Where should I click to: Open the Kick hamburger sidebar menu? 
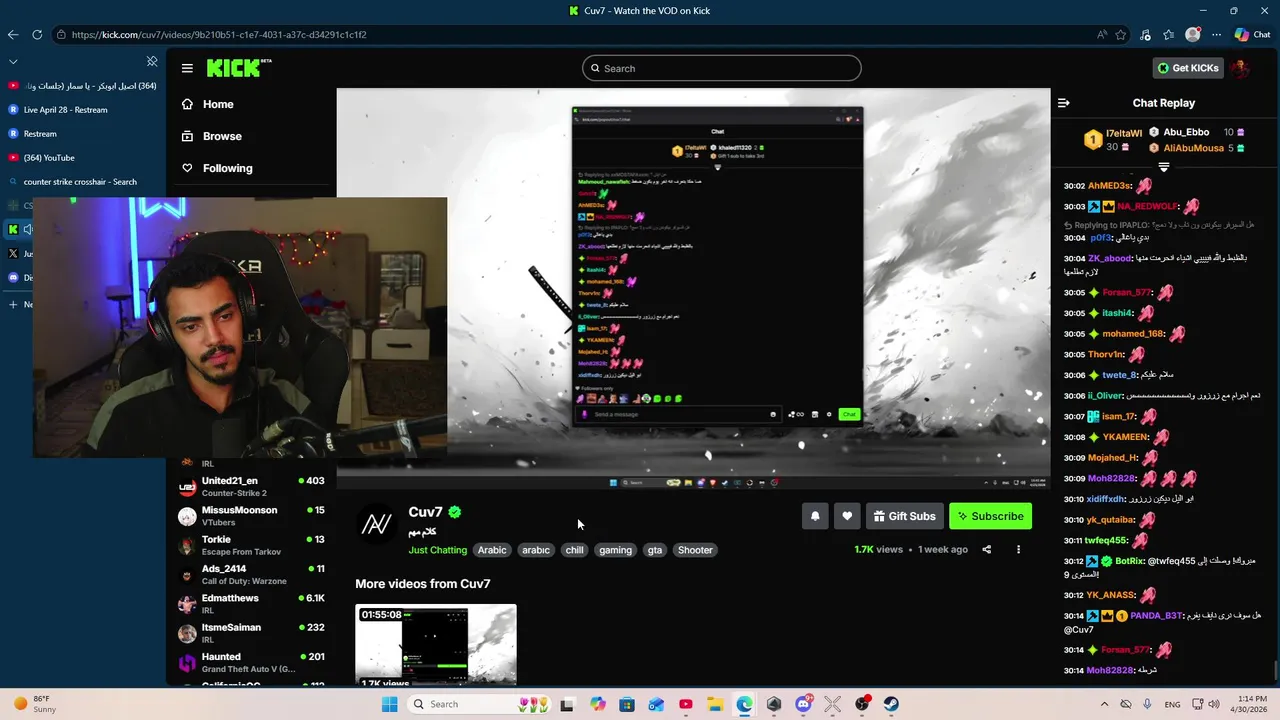[x=187, y=68]
